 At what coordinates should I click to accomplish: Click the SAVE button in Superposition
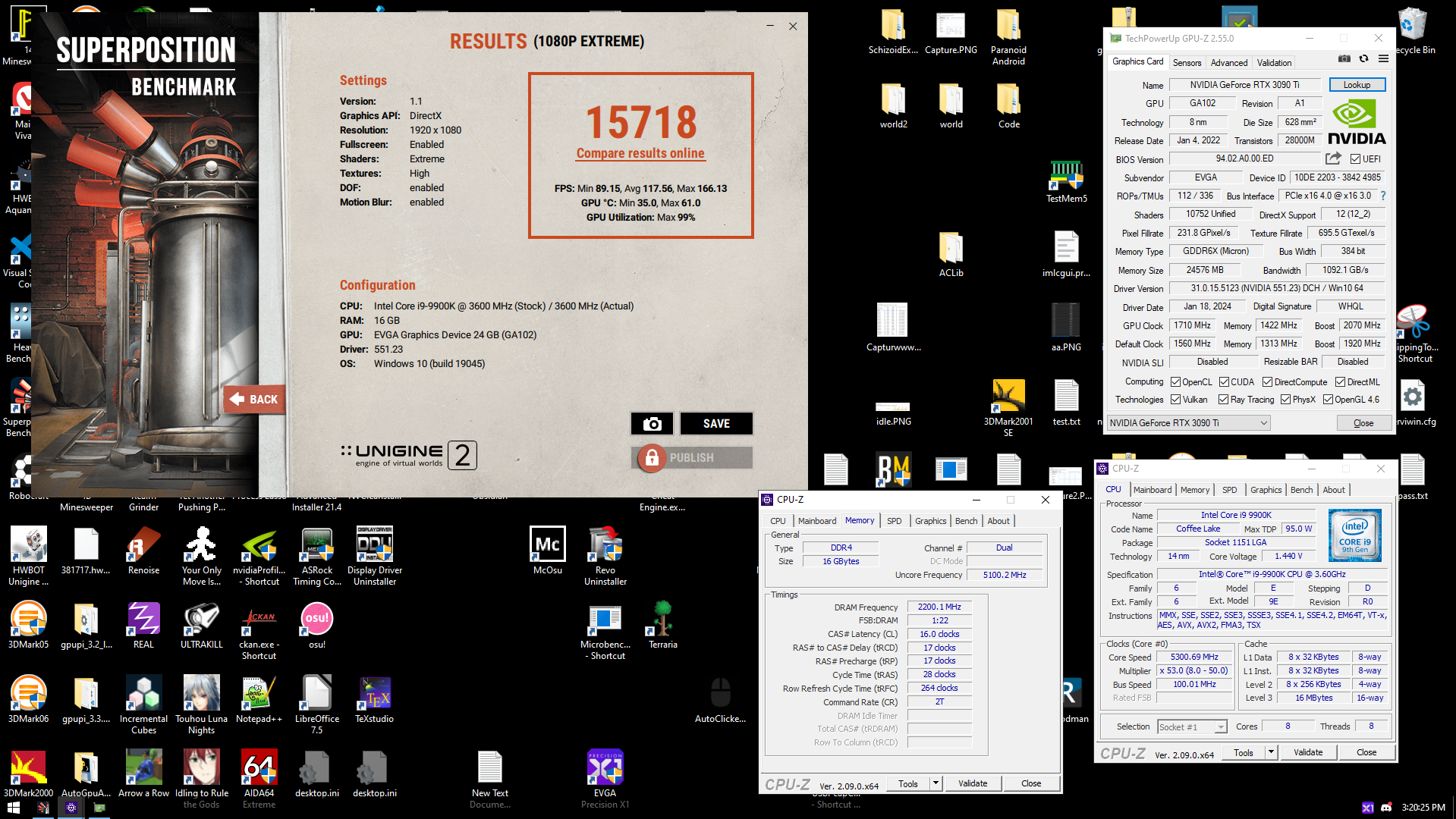(716, 424)
